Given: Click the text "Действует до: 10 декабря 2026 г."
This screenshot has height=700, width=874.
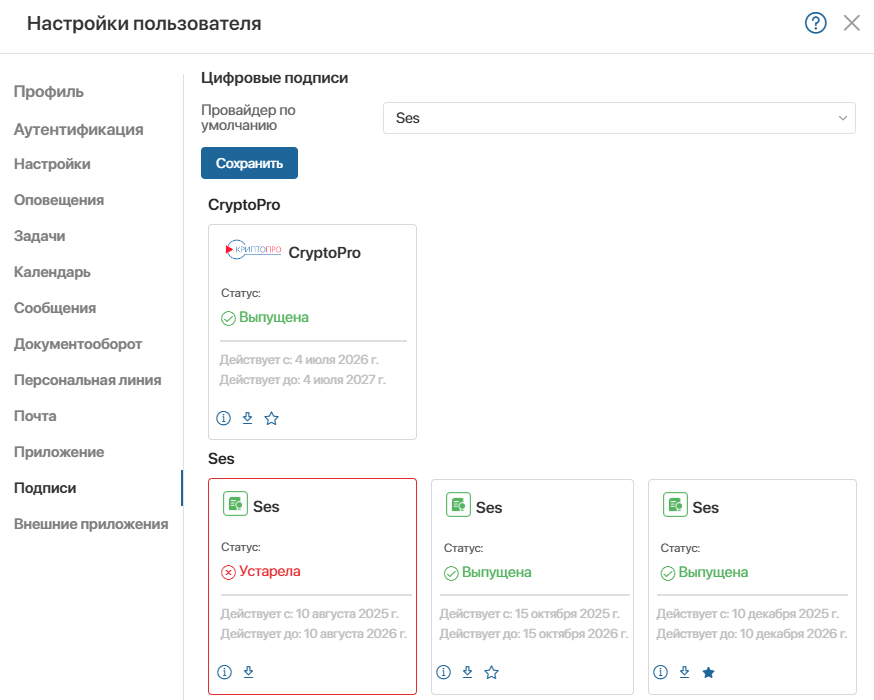Looking at the screenshot, I should 752,634.
